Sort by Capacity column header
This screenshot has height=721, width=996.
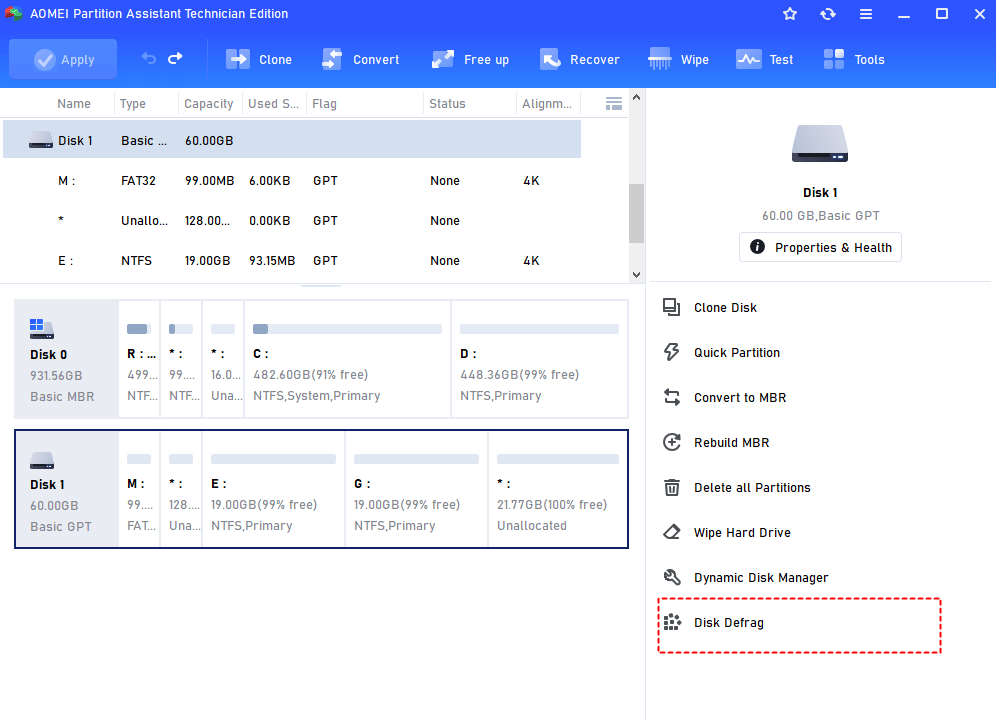(208, 104)
